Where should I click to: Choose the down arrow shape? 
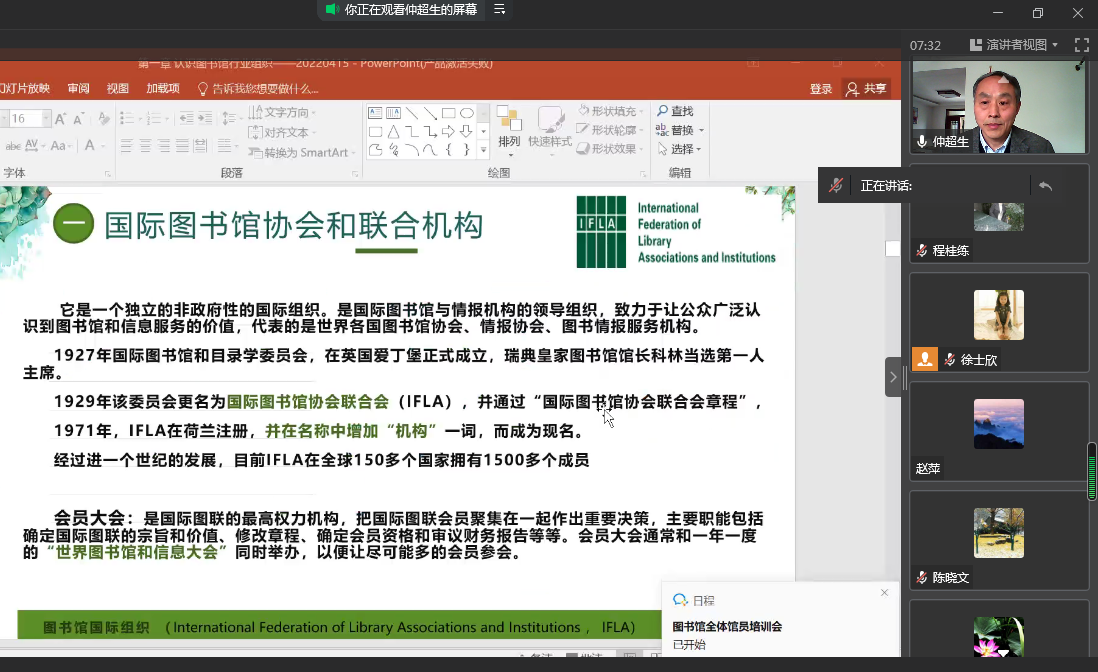point(466,132)
